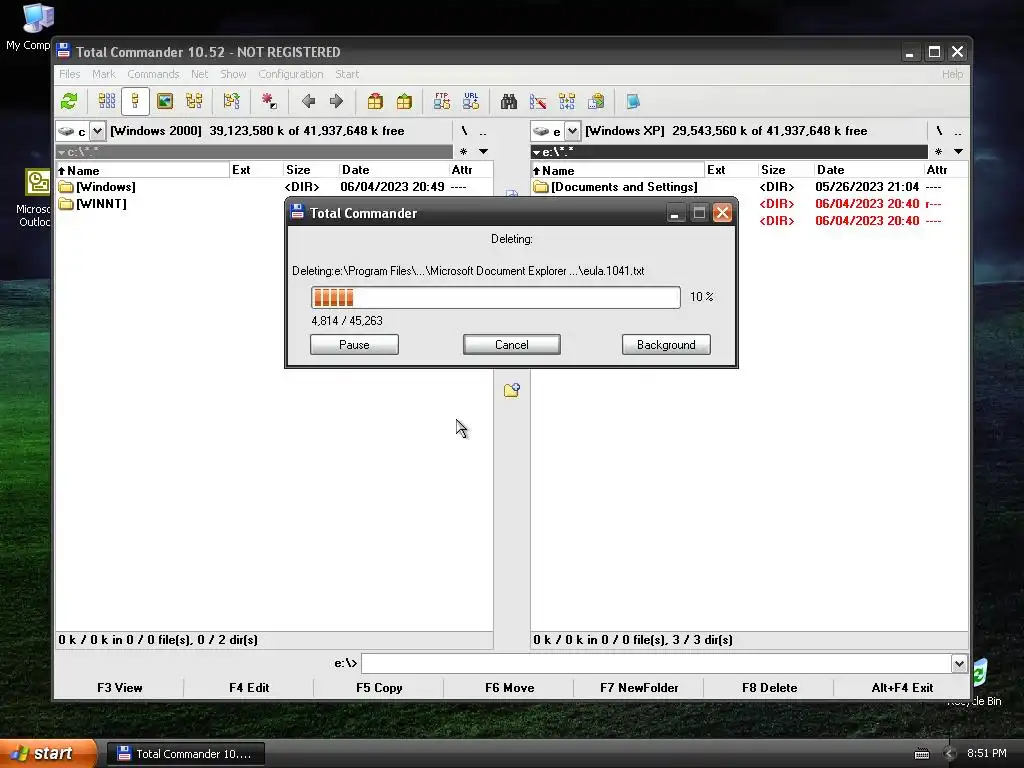Expand right panel drive e dropdown
This screenshot has height=768, width=1024.
pyautogui.click(x=572, y=131)
